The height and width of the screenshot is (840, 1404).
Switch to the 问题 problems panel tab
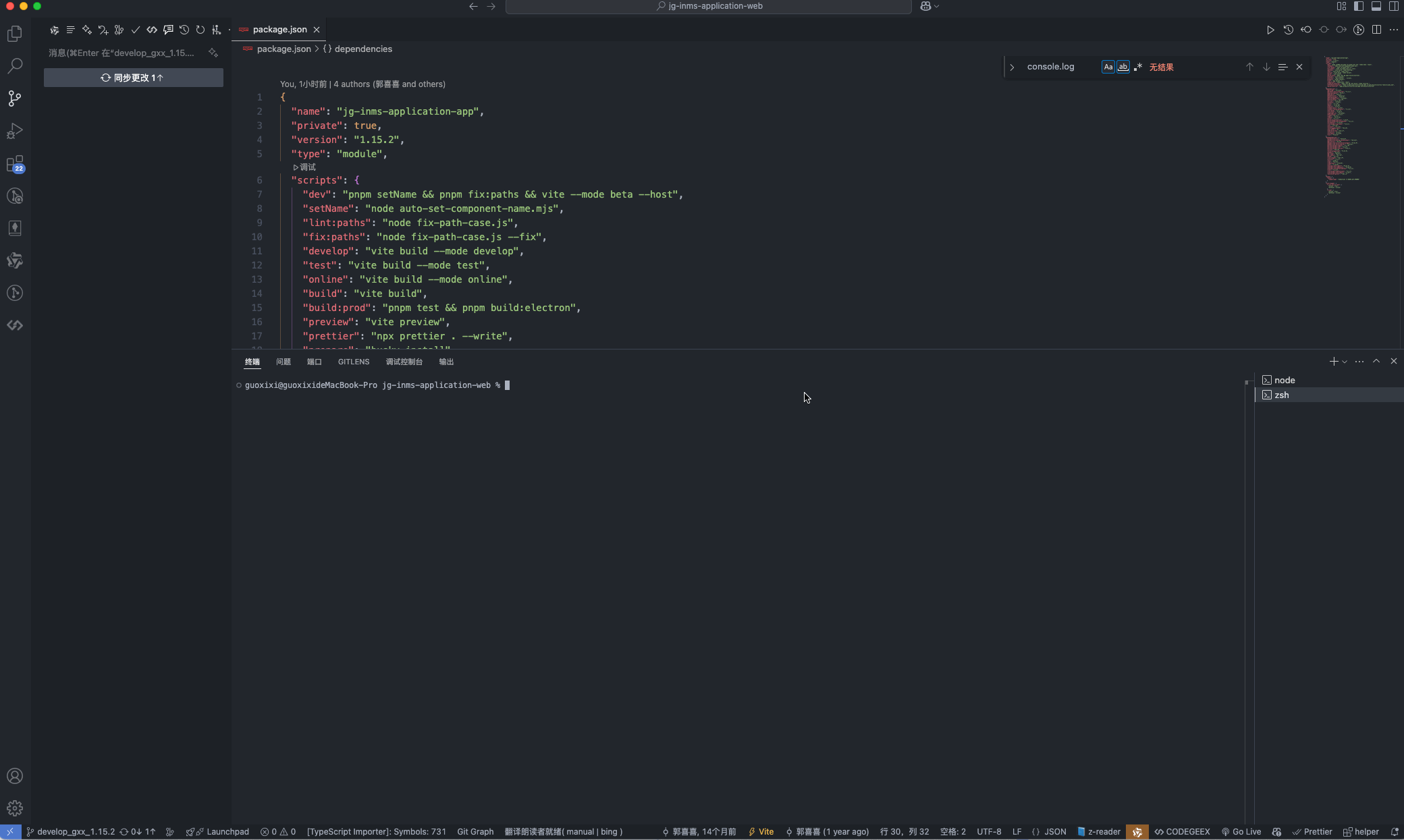[x=283, y=362]
